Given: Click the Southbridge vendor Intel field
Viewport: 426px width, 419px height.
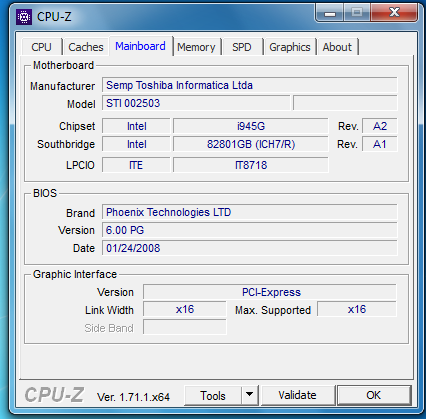Looking at the screenshot, I should tap(136, 144).
